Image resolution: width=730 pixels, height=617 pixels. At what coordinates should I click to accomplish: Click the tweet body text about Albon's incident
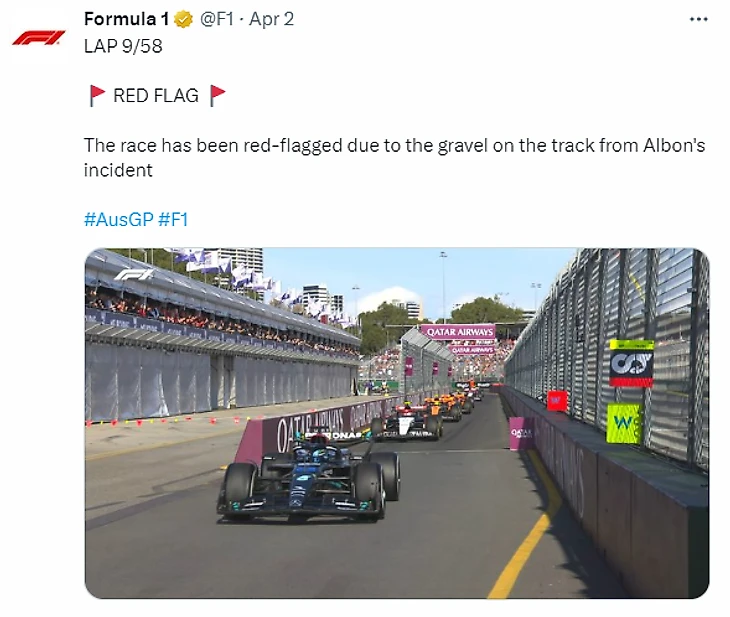coord(394,157)
